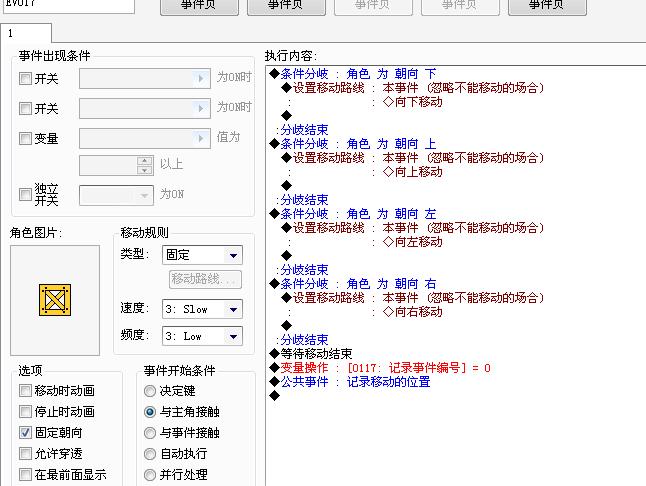Select the 分歧结束 line after ◇向下移动 branch
The width and height of the screenshot is (646, 486).
pos(302,130)
